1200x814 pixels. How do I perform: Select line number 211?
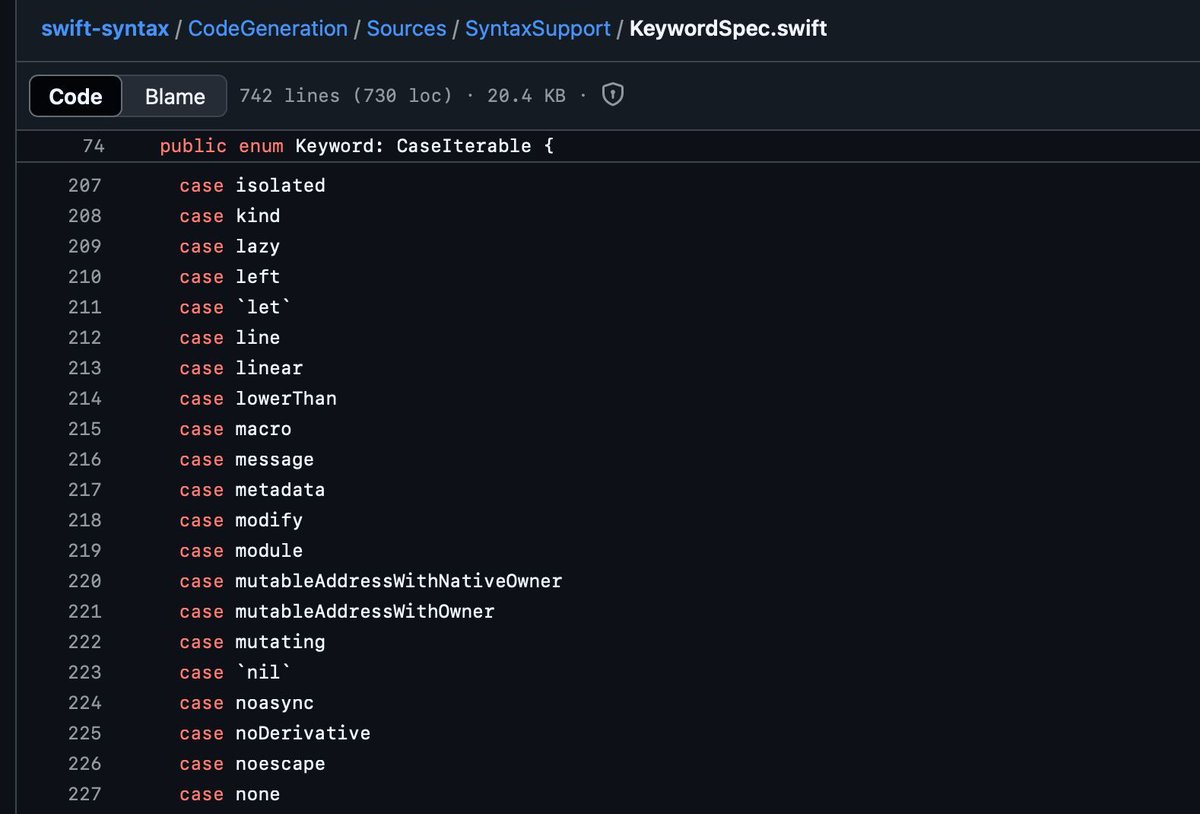coord(85,307)
